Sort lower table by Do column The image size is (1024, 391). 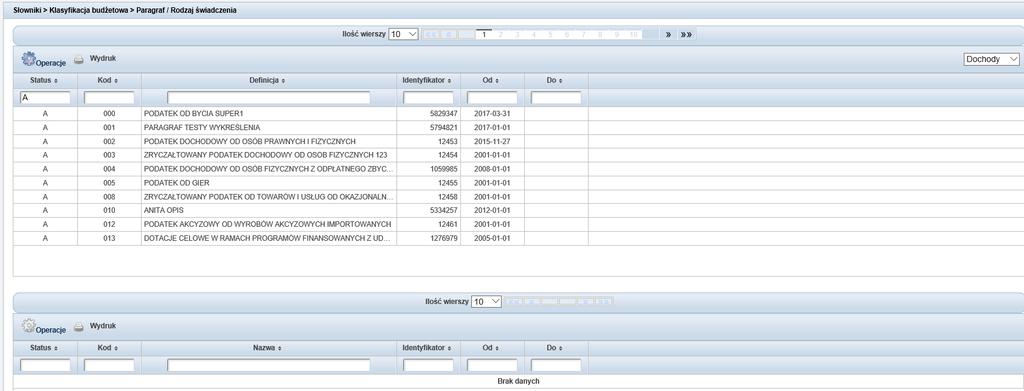coord(555,348)
